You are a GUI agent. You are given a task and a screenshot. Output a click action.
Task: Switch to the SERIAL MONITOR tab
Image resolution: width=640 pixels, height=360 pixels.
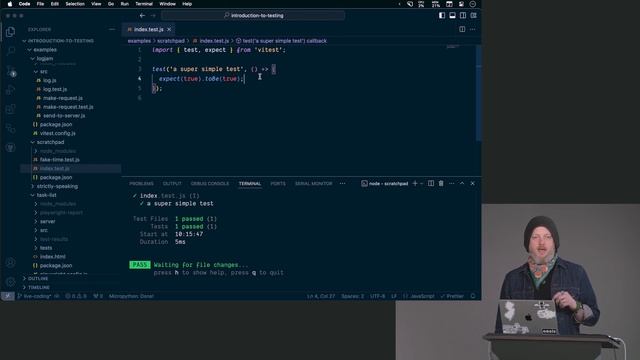[313, 184]
